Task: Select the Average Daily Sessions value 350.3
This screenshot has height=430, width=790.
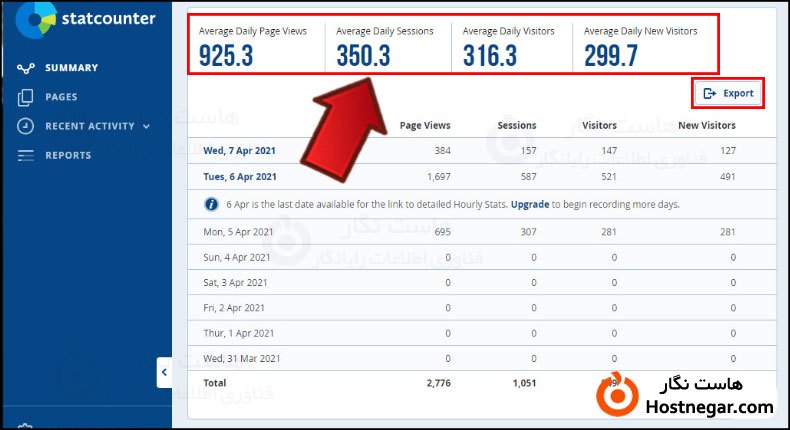Action: pyautogui.click(x=363, y=56)
